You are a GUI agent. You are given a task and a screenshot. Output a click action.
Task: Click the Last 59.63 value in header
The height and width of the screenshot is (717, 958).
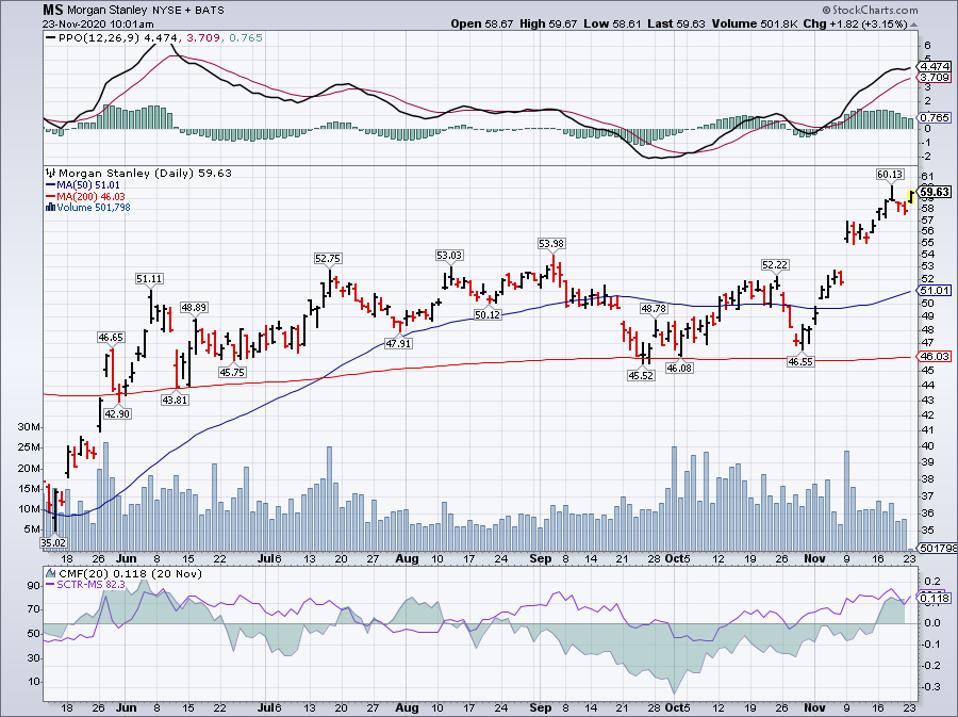[676, 24]
